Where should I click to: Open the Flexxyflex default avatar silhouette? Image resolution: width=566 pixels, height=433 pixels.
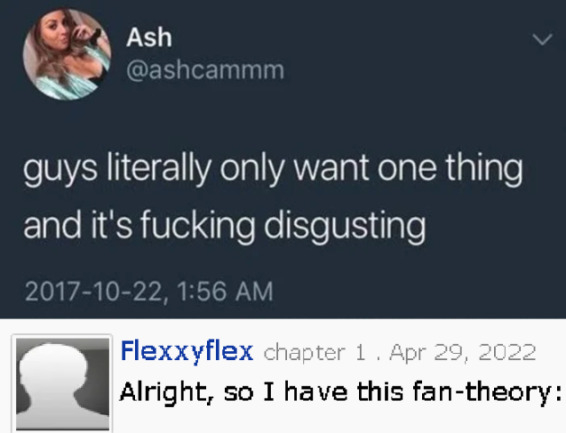click(62, 384)
